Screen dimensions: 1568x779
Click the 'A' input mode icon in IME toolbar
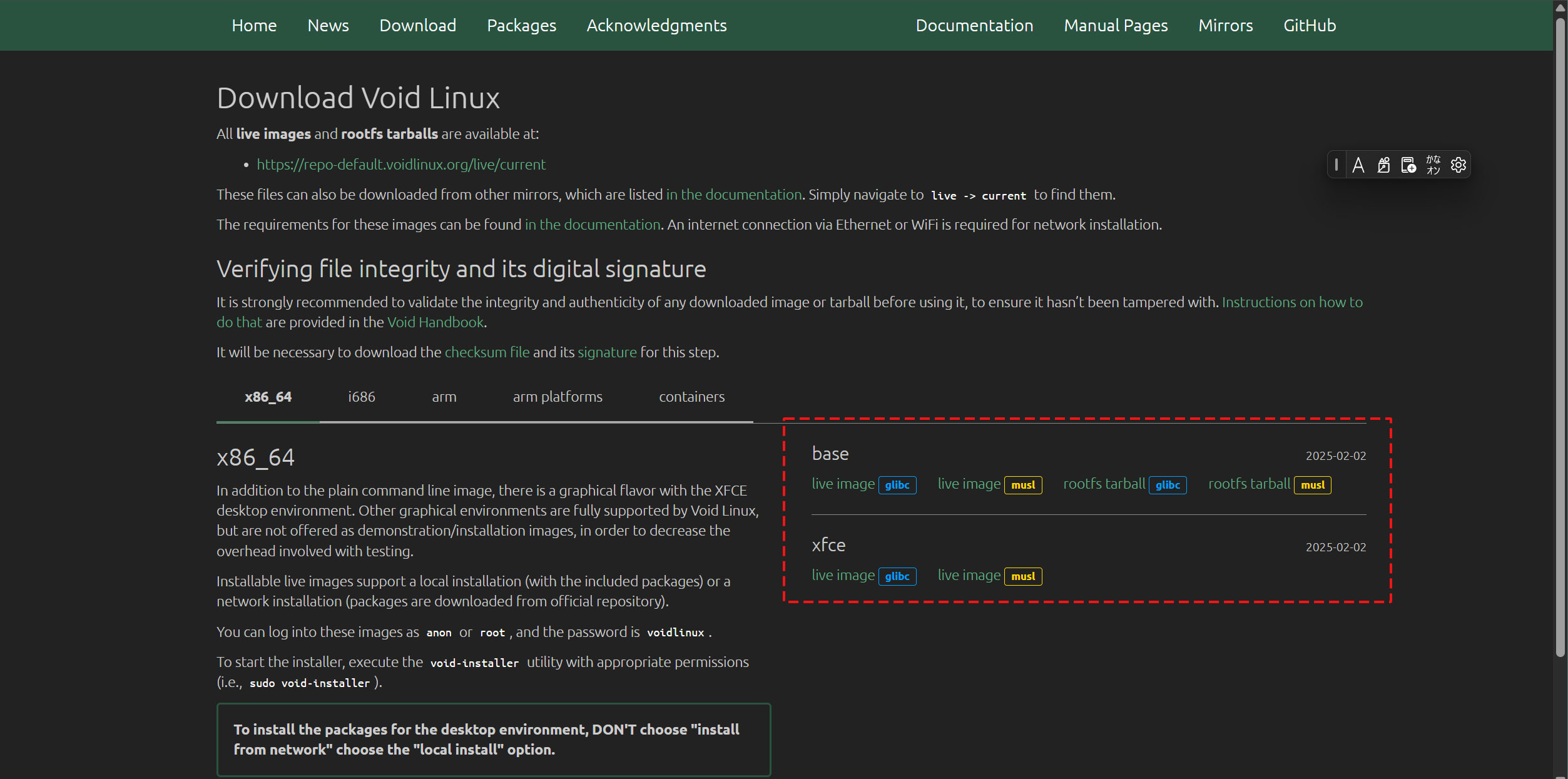point(1358,165)
